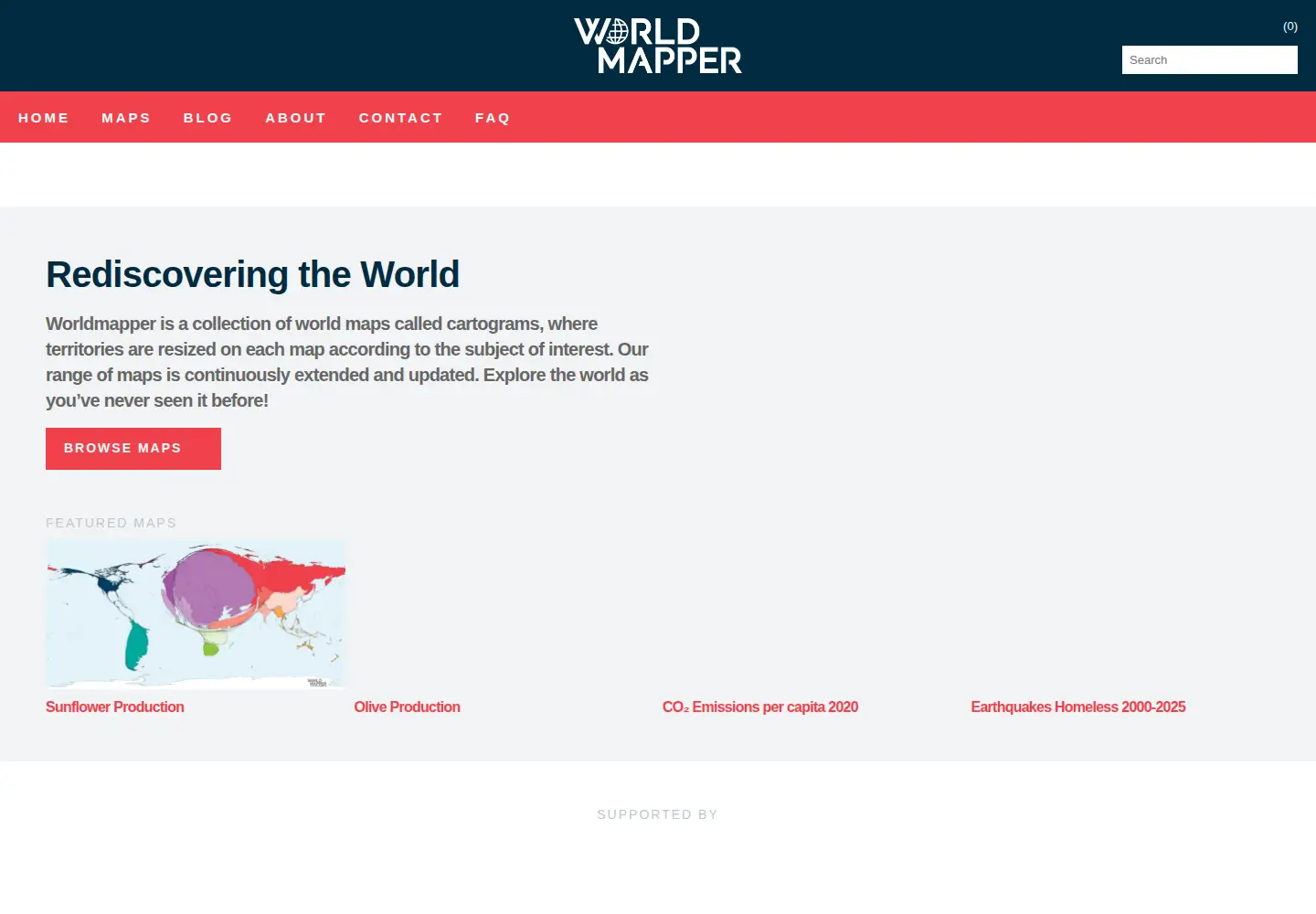Open the Olive Production link
Screen dimensions: 1316x914
click(407, 707)
